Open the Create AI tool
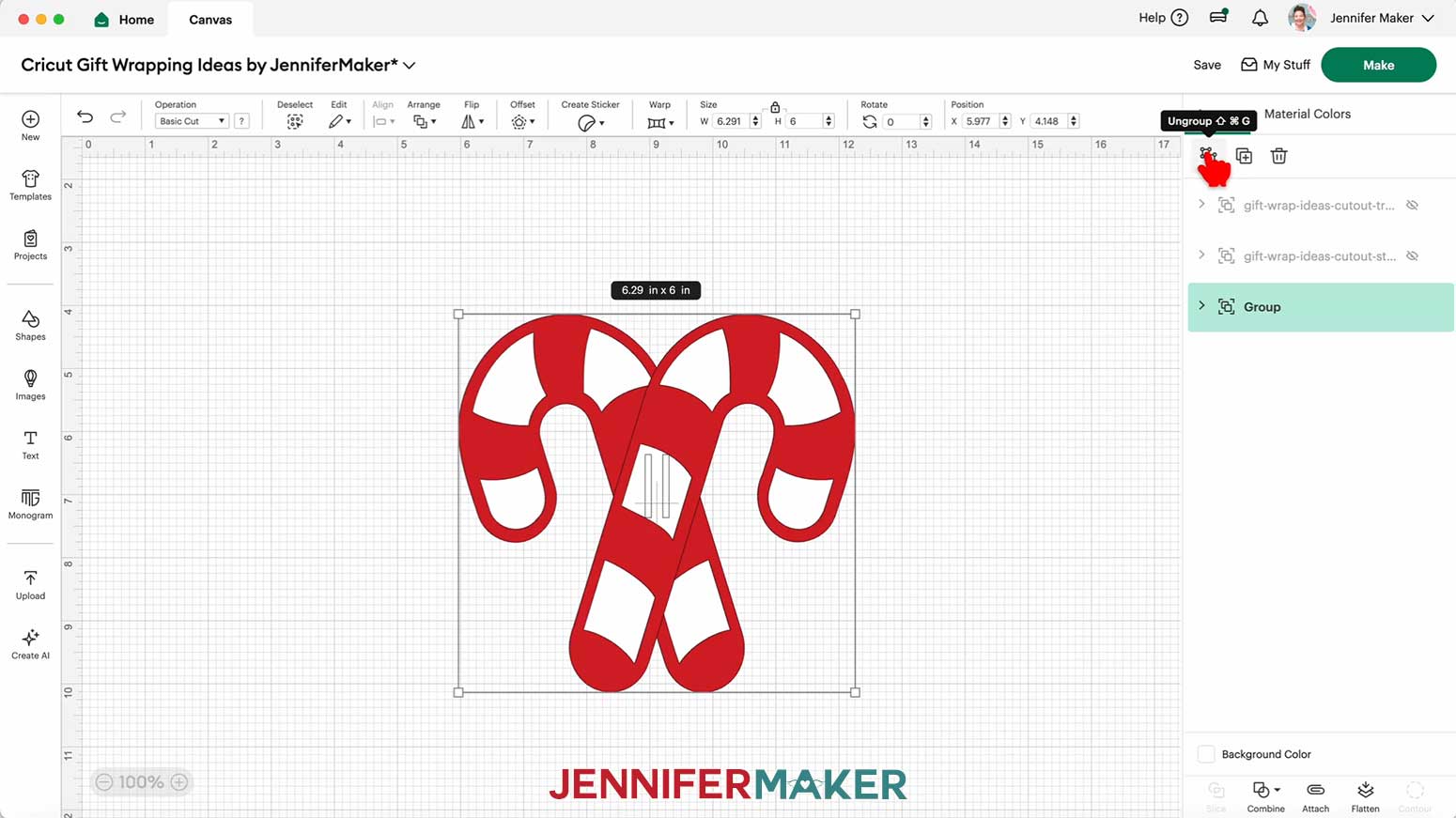Image resolution: width=1456 pixels, height=818 pixels. point(30,644)
